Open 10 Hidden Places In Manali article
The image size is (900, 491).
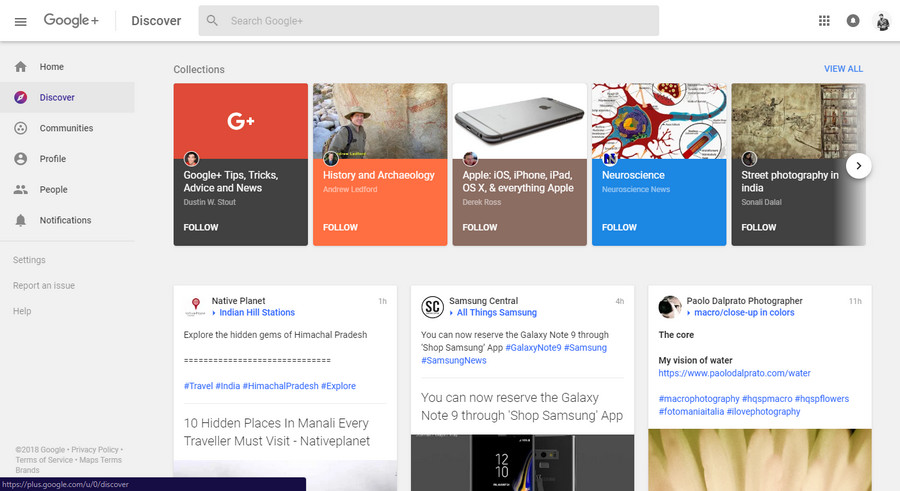click(x=277, y=432)
